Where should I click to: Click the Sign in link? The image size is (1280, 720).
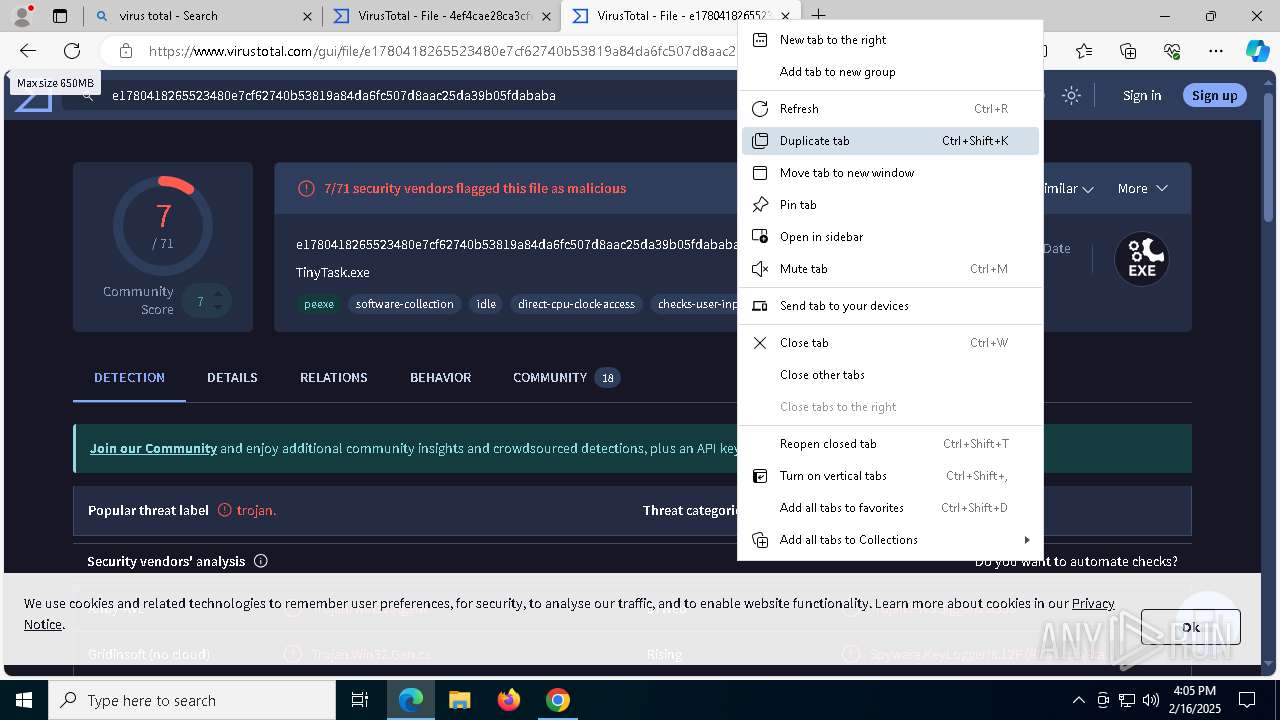[1142, 95]
